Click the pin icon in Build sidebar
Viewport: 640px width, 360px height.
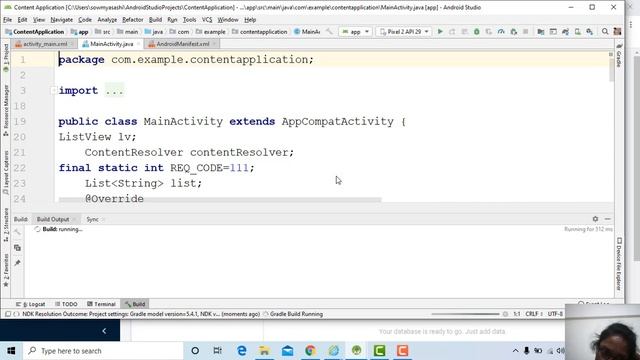[x=17, y=263]
